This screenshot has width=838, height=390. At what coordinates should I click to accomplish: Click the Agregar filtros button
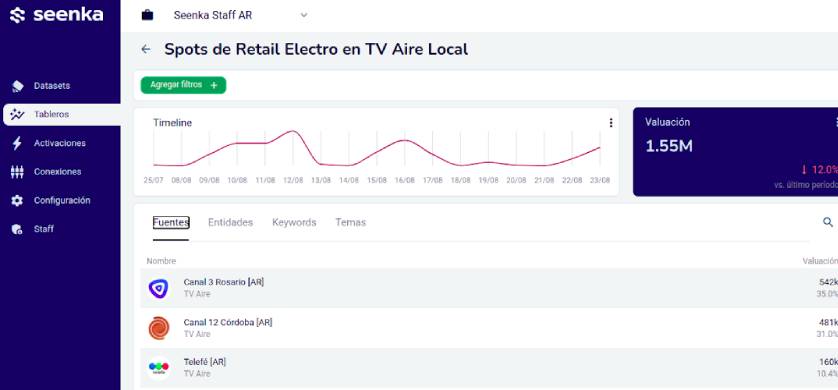183,85
